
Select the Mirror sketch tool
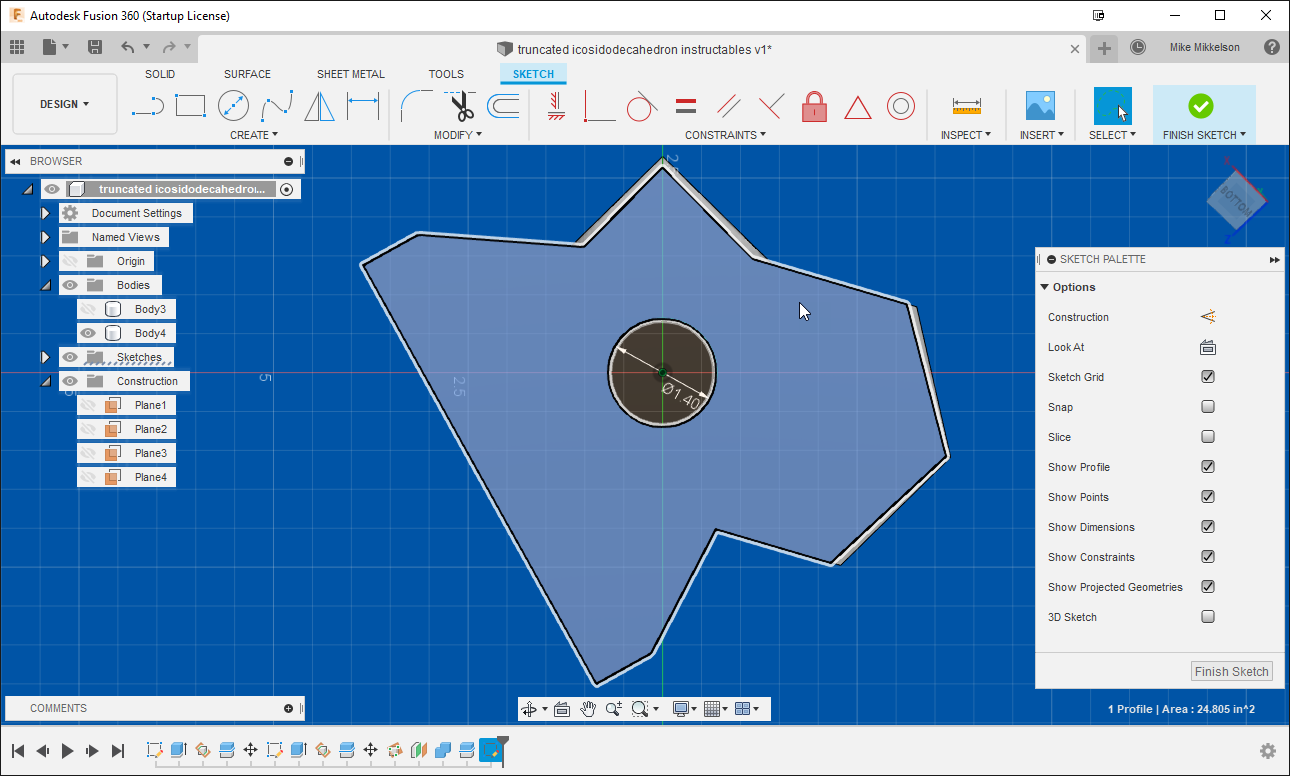point(318,105)
